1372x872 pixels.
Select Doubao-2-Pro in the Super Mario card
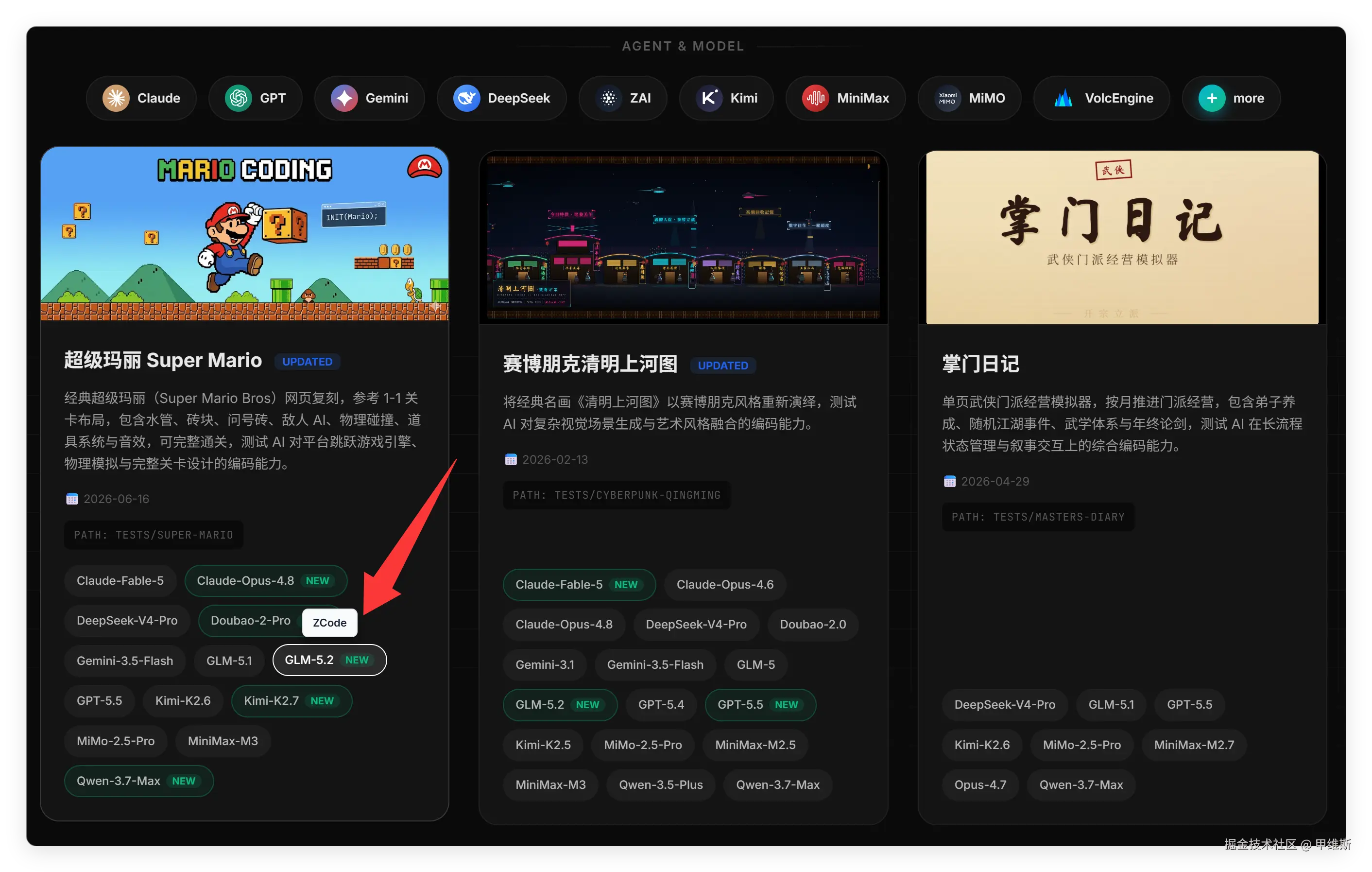point(251,621)
